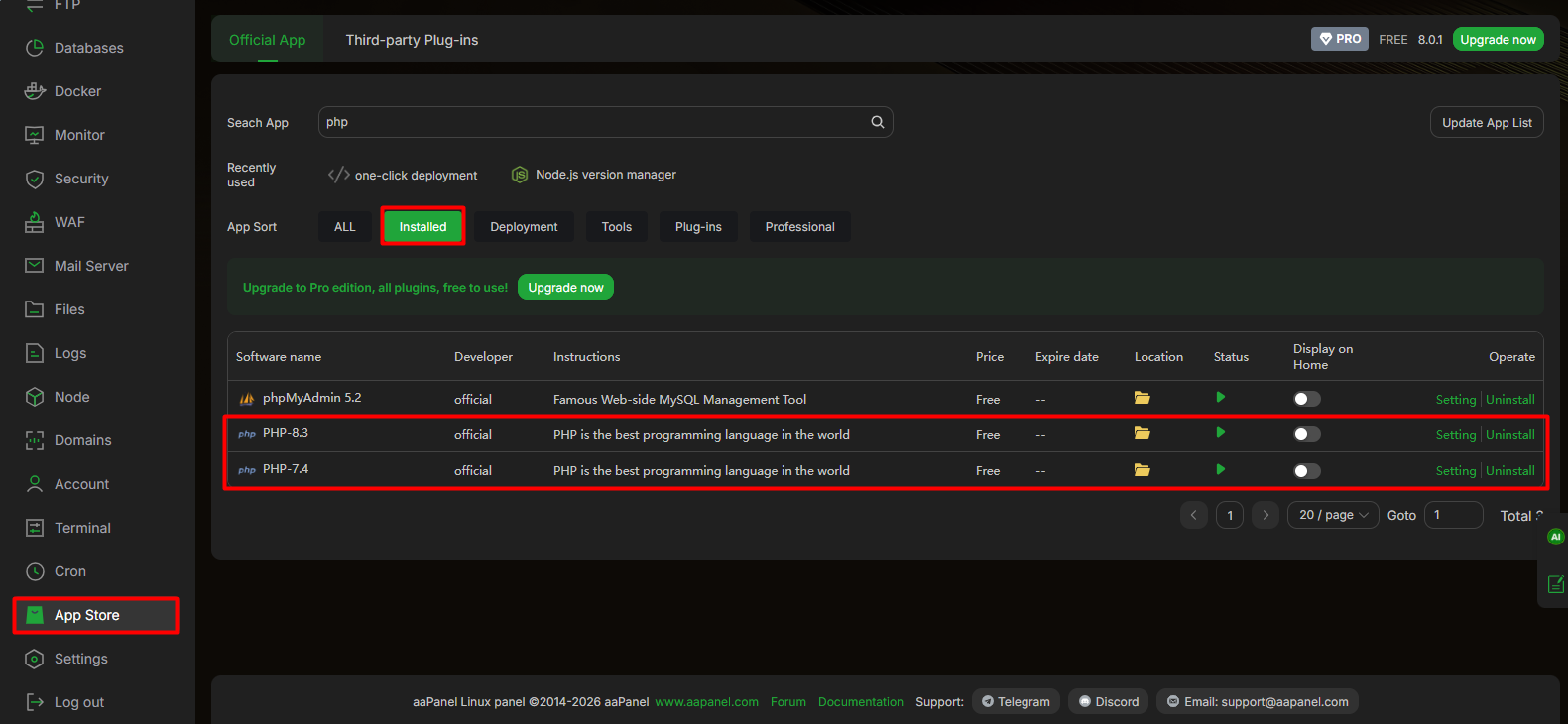
Task: Click the search magnifier icon in search box
Action: 877,122
